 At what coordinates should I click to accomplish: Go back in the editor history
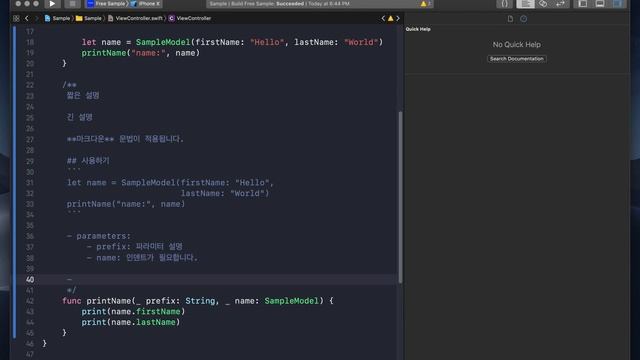click(x=27, y=18)
